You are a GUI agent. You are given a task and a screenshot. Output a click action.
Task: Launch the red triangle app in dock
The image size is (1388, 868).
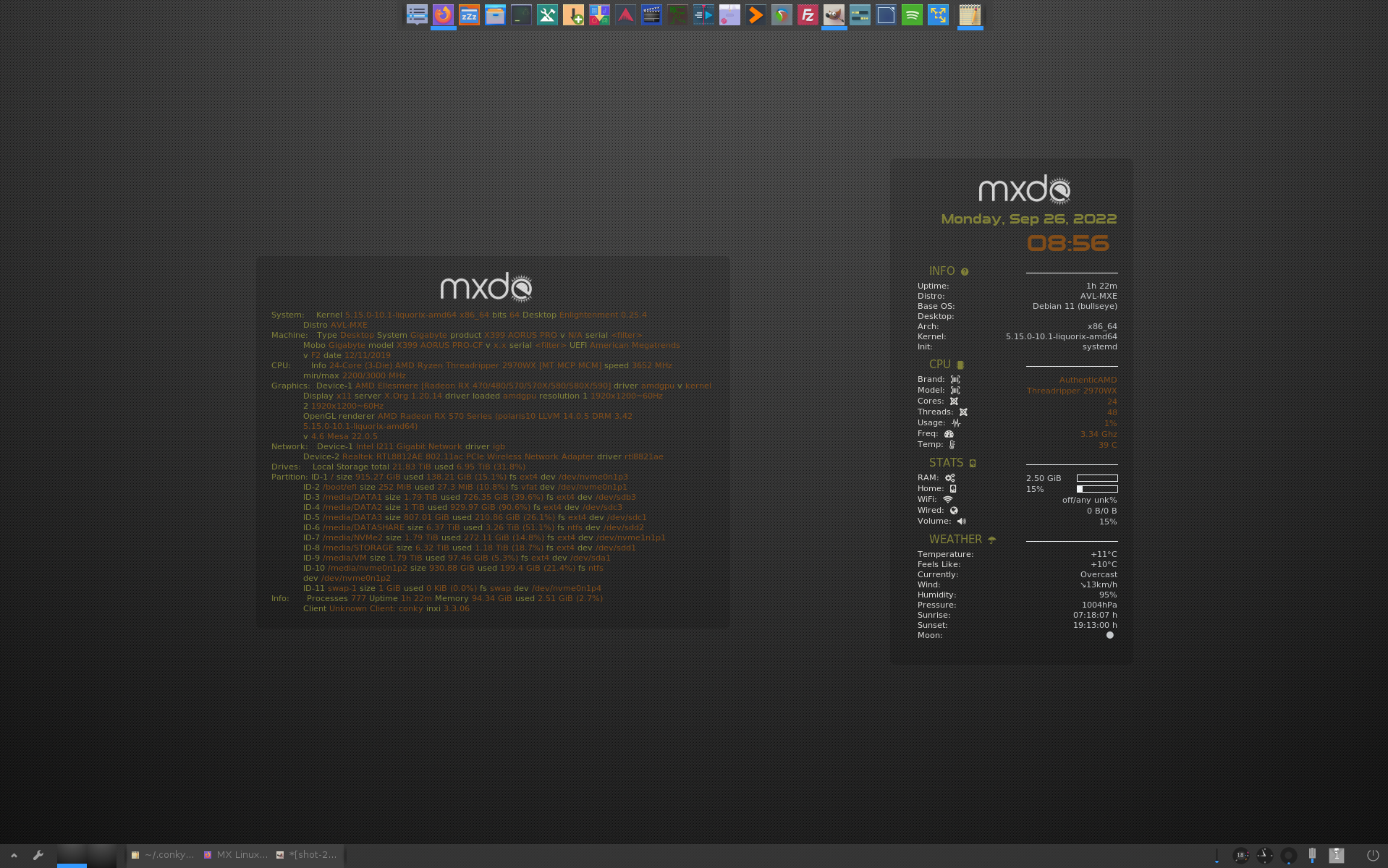tap(625, 15)
